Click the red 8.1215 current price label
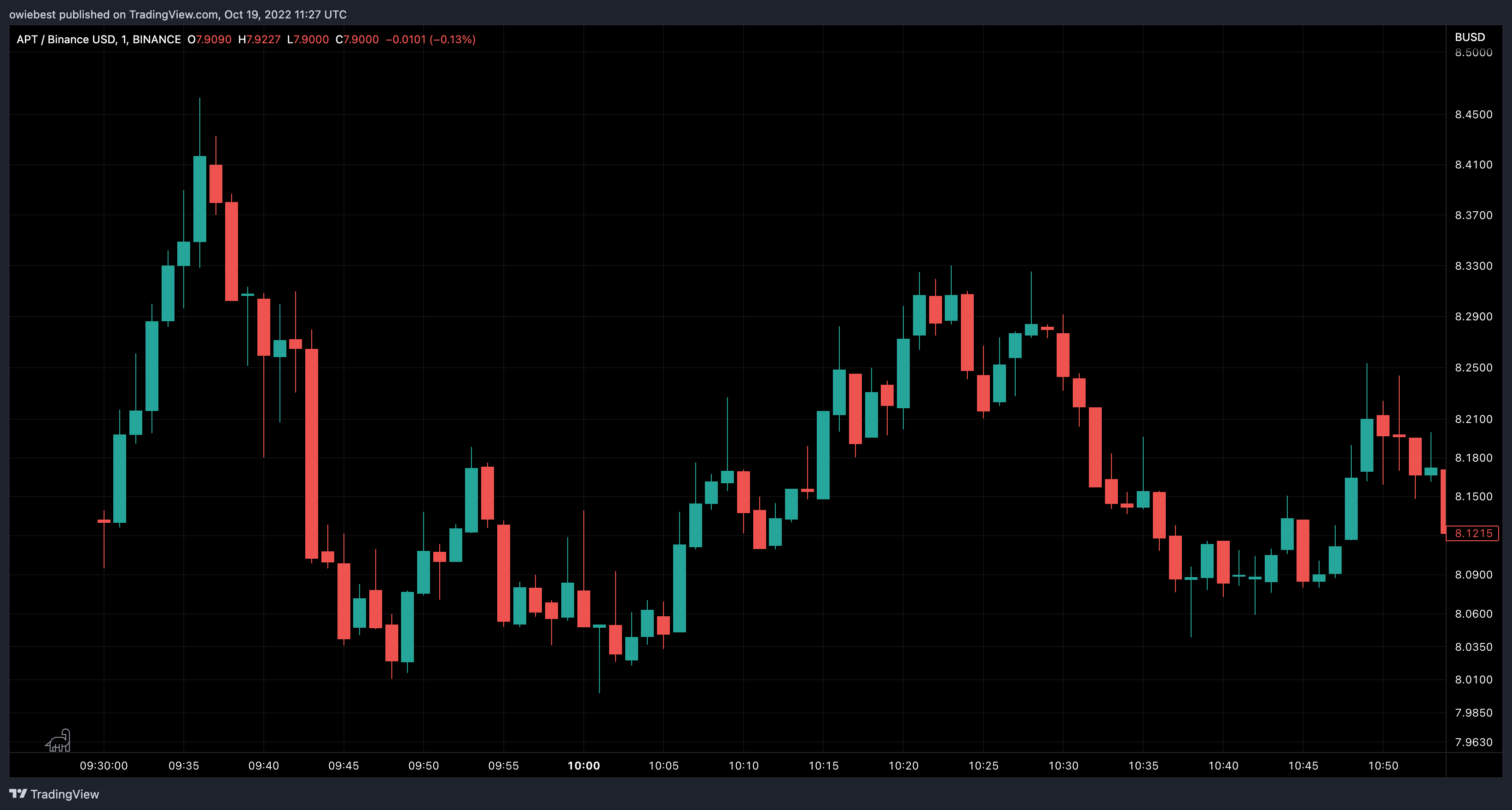 point(1473,533)
